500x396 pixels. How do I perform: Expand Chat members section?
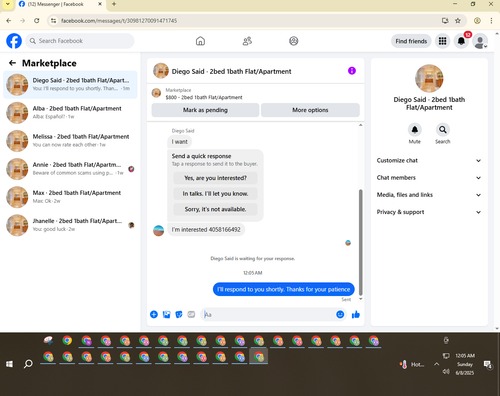(429, 178)
